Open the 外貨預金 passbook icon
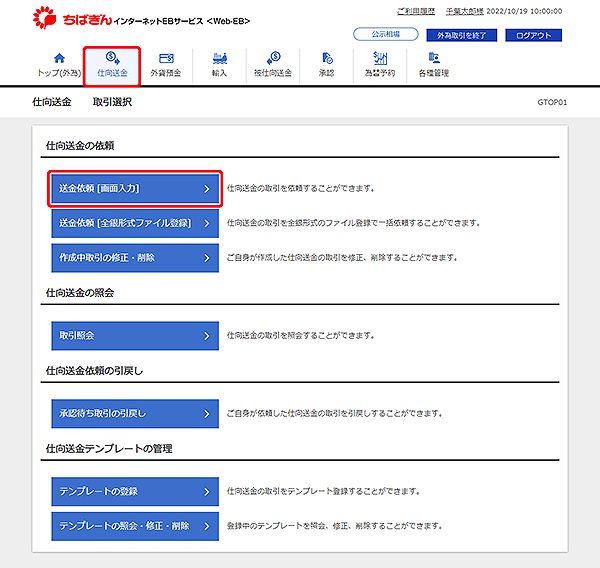This screenshot has width=600, height=568. pyautogui.click(x=166, y=58)
